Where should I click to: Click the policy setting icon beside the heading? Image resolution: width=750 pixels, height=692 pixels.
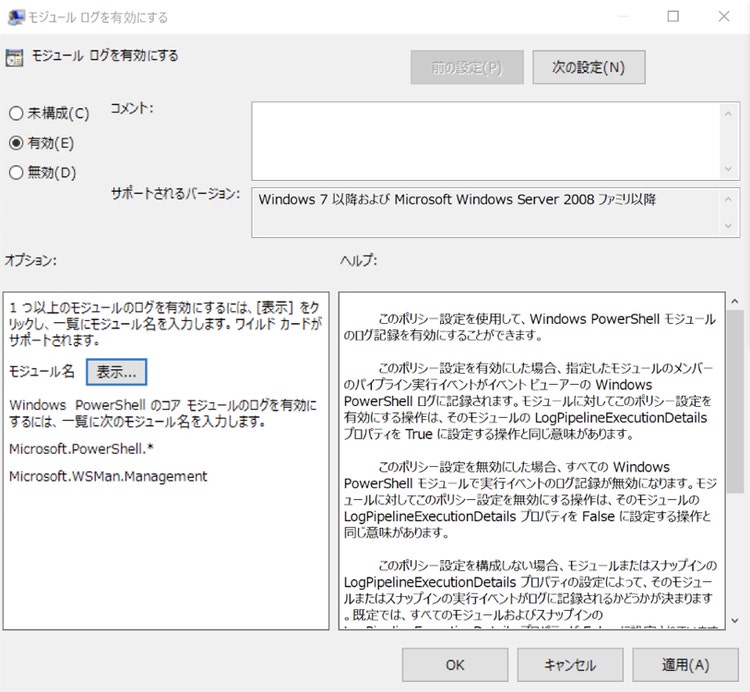[x=14, y=57]
